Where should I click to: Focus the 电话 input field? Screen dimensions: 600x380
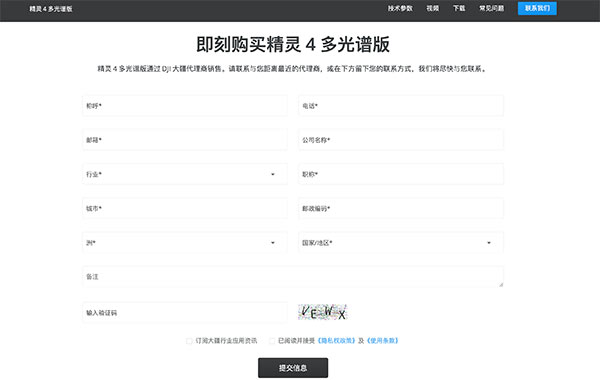click(x=401, y=106)
